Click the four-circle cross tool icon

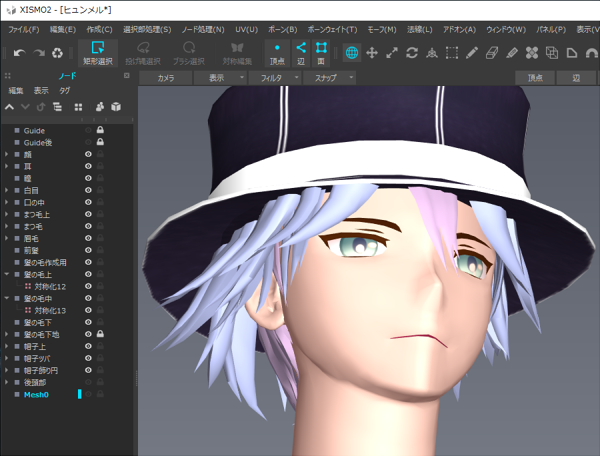click(x=532, y=53)
